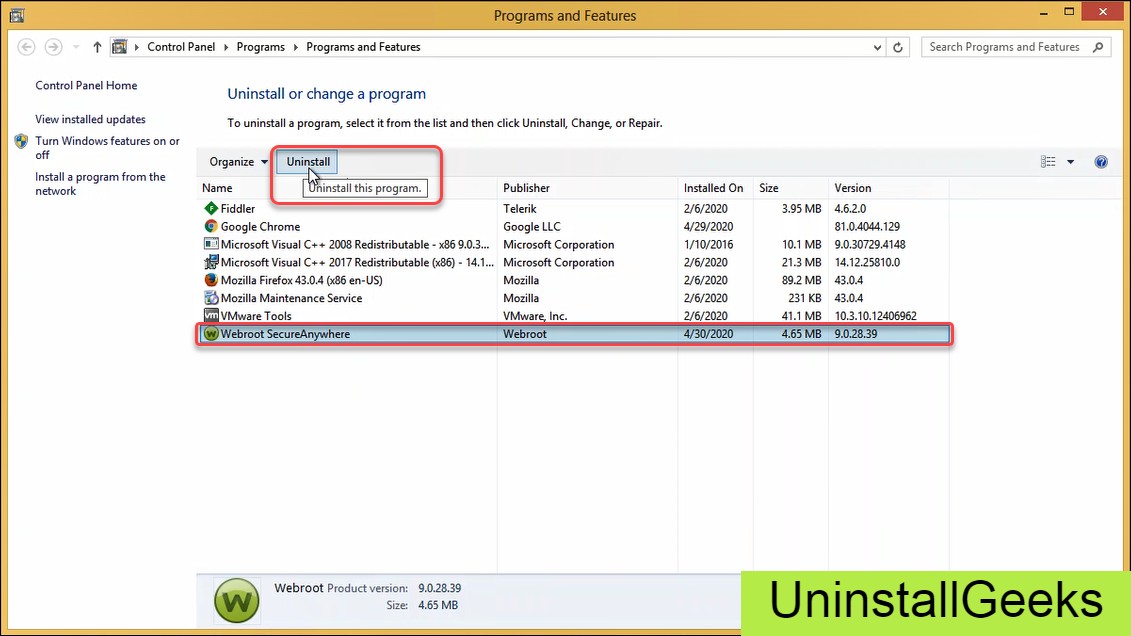The image size is (1131, 636).
Task: Go up one level with Up arrow
Action: click(97, 47)
